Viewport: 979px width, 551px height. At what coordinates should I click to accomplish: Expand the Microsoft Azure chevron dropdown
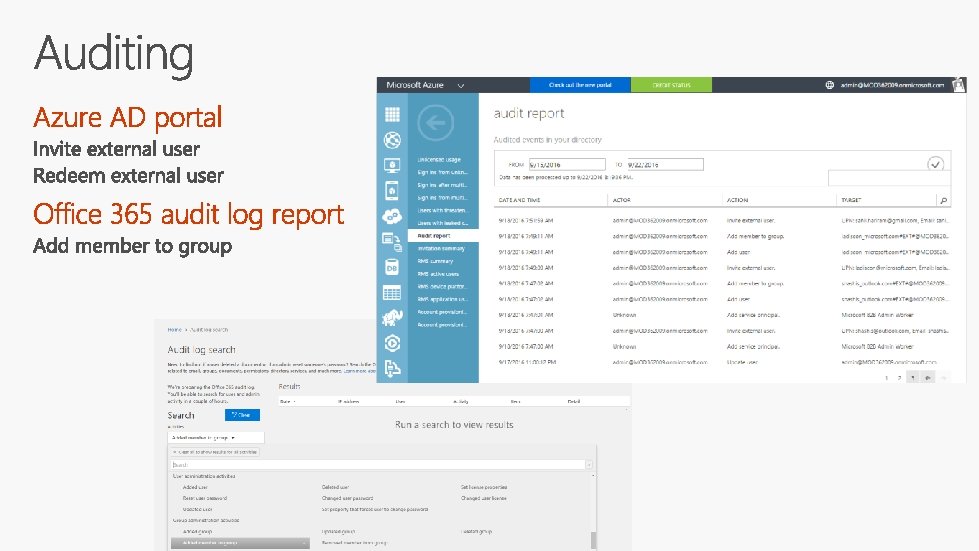click(461, 85)
